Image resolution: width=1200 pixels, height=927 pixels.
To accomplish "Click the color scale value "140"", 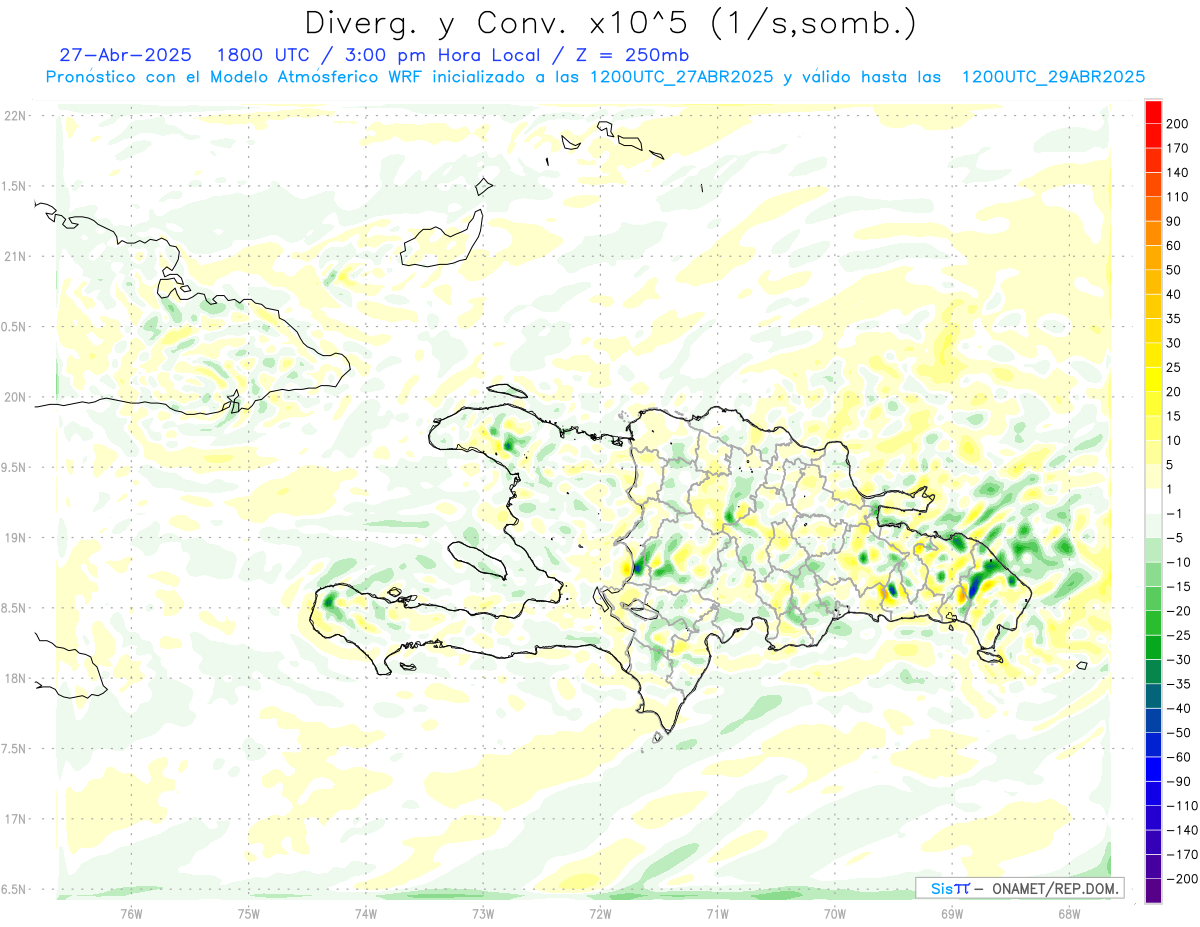I will pyautogui.click(x=1177, y=173).
